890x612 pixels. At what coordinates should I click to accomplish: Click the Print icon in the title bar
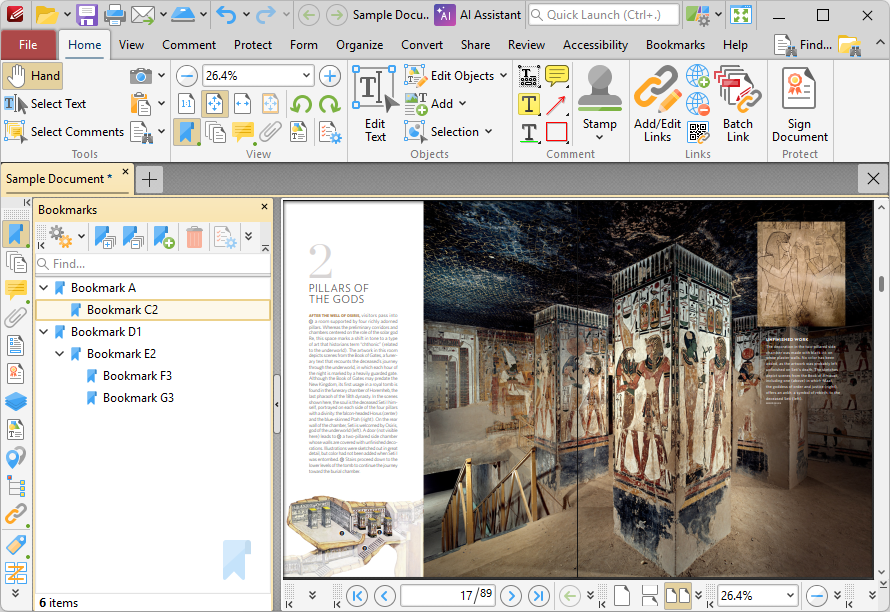114,15
